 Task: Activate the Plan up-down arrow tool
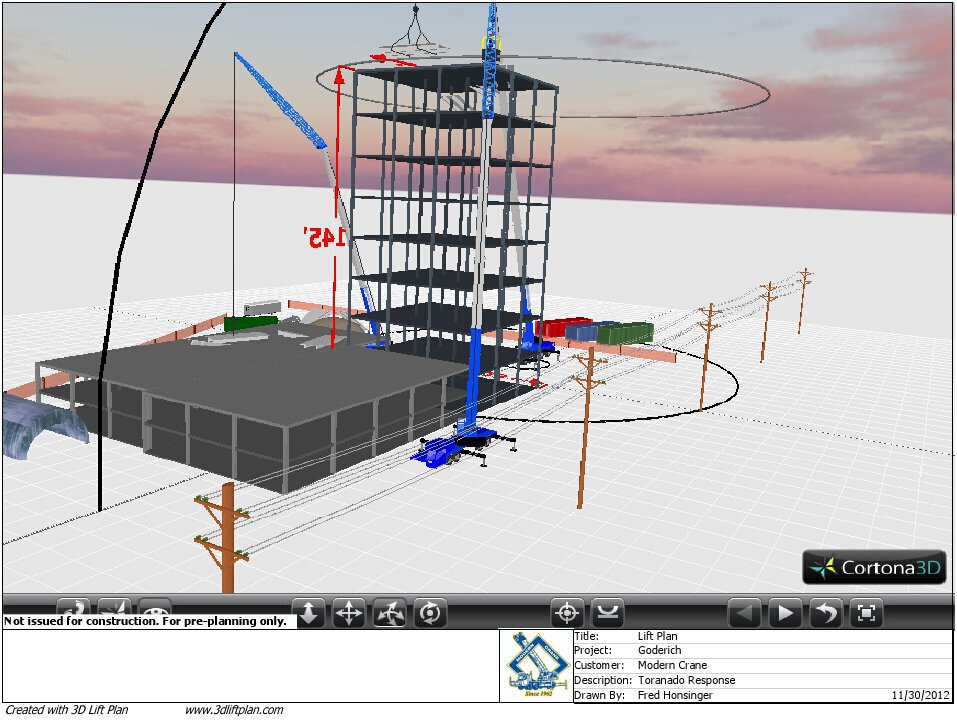click(309, 612)
